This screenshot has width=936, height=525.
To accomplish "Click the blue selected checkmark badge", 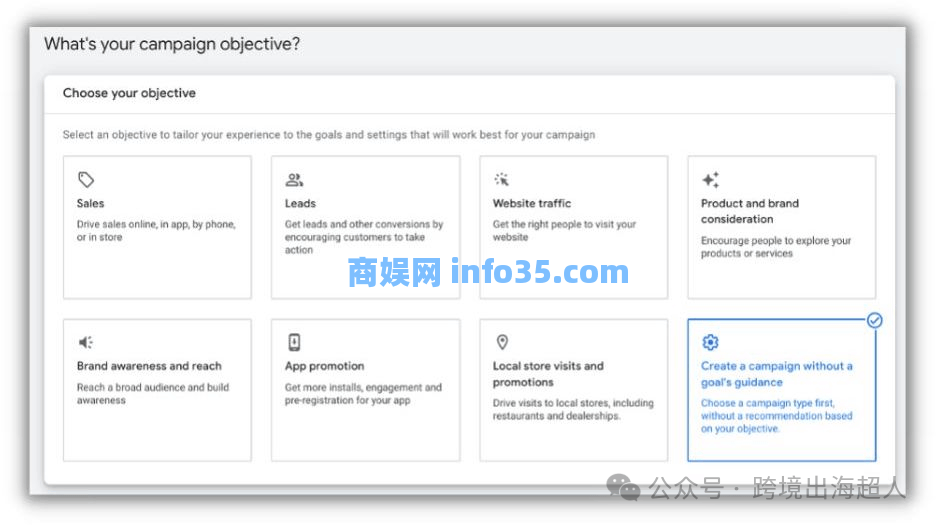I will click(x=875, y=320).
